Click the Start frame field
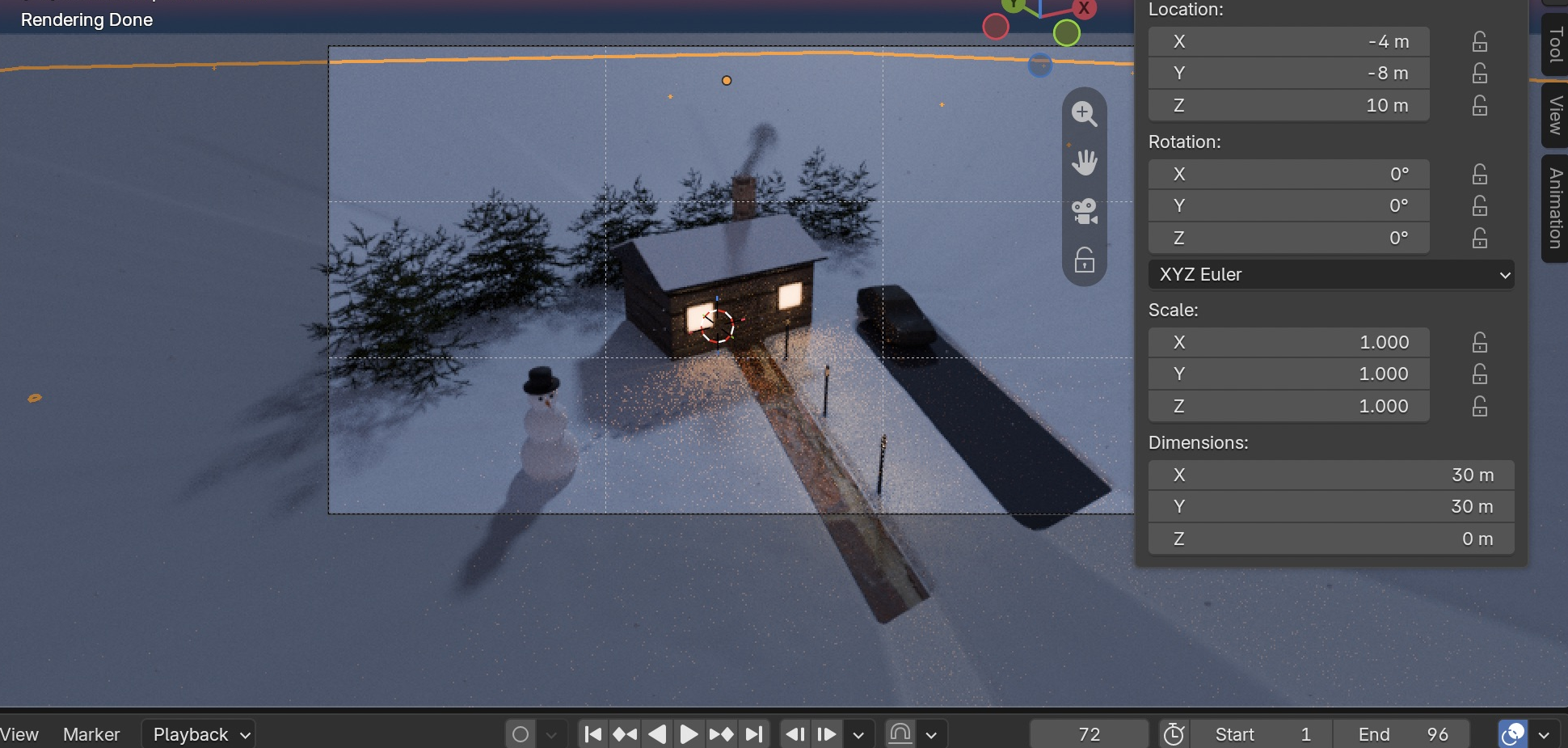This screenshot has height=748, width=1568. tap(1262, 734)
